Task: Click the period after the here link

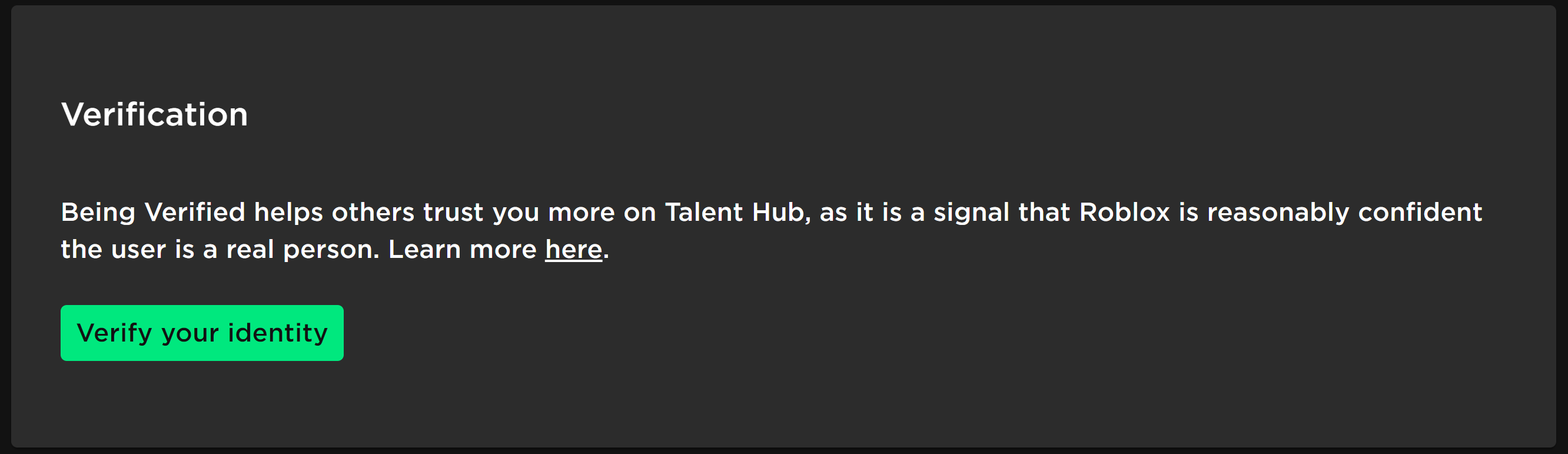Action: pos(606,251)
